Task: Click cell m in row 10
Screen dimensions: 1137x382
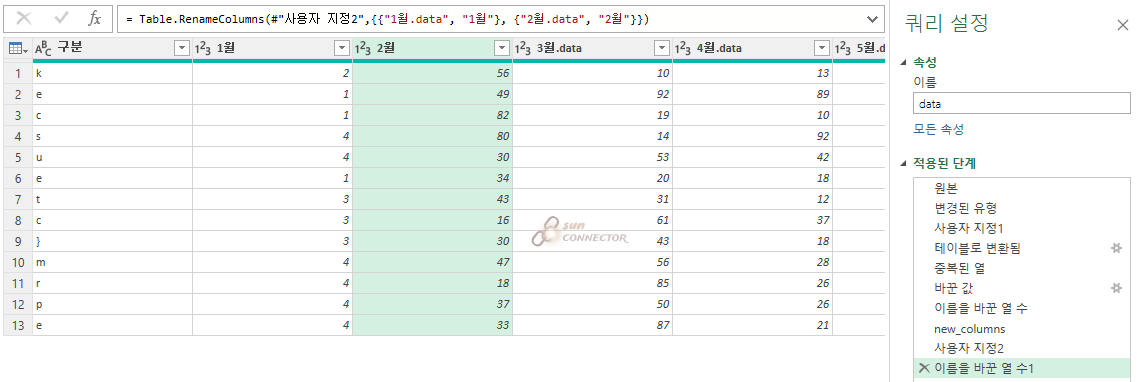Action: click(112, 262)
